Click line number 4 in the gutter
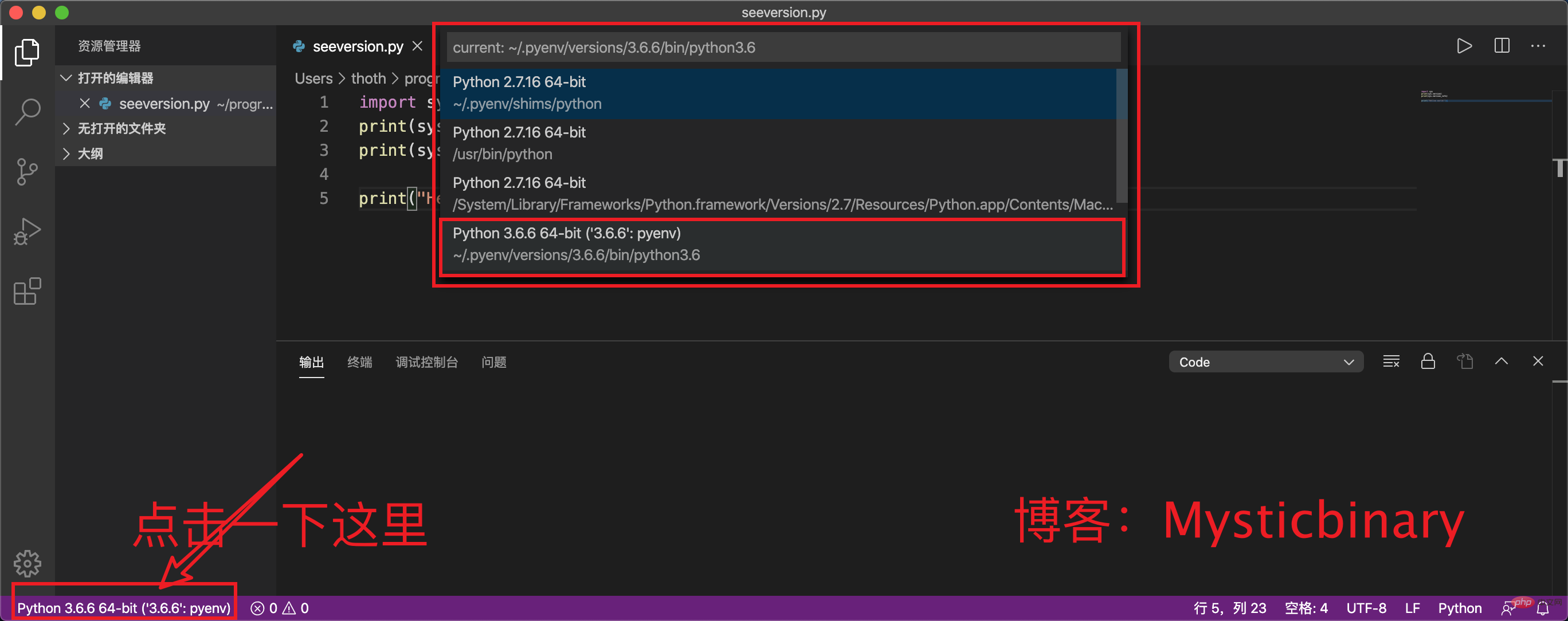 tap(324, 174)
